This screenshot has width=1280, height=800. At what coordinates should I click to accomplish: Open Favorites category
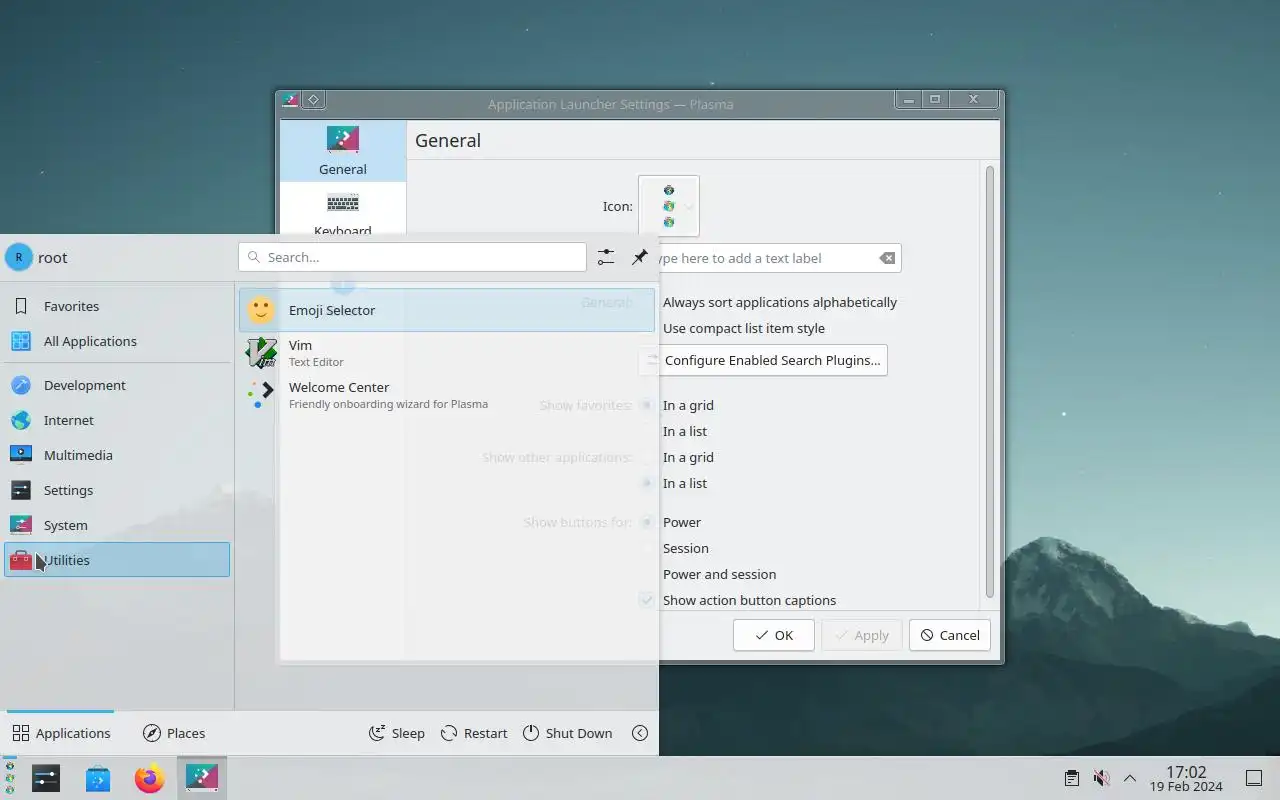[x=117, y=306]
